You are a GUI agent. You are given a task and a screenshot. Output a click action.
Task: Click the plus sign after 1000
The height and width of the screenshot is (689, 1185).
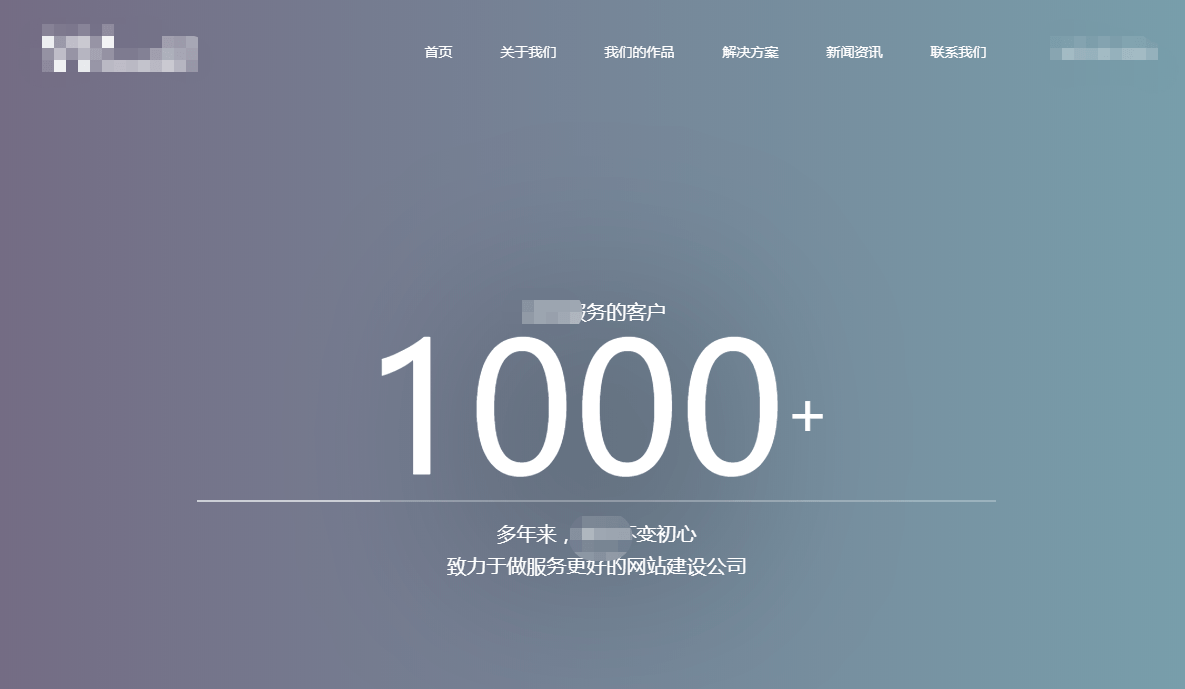[807, 416]
